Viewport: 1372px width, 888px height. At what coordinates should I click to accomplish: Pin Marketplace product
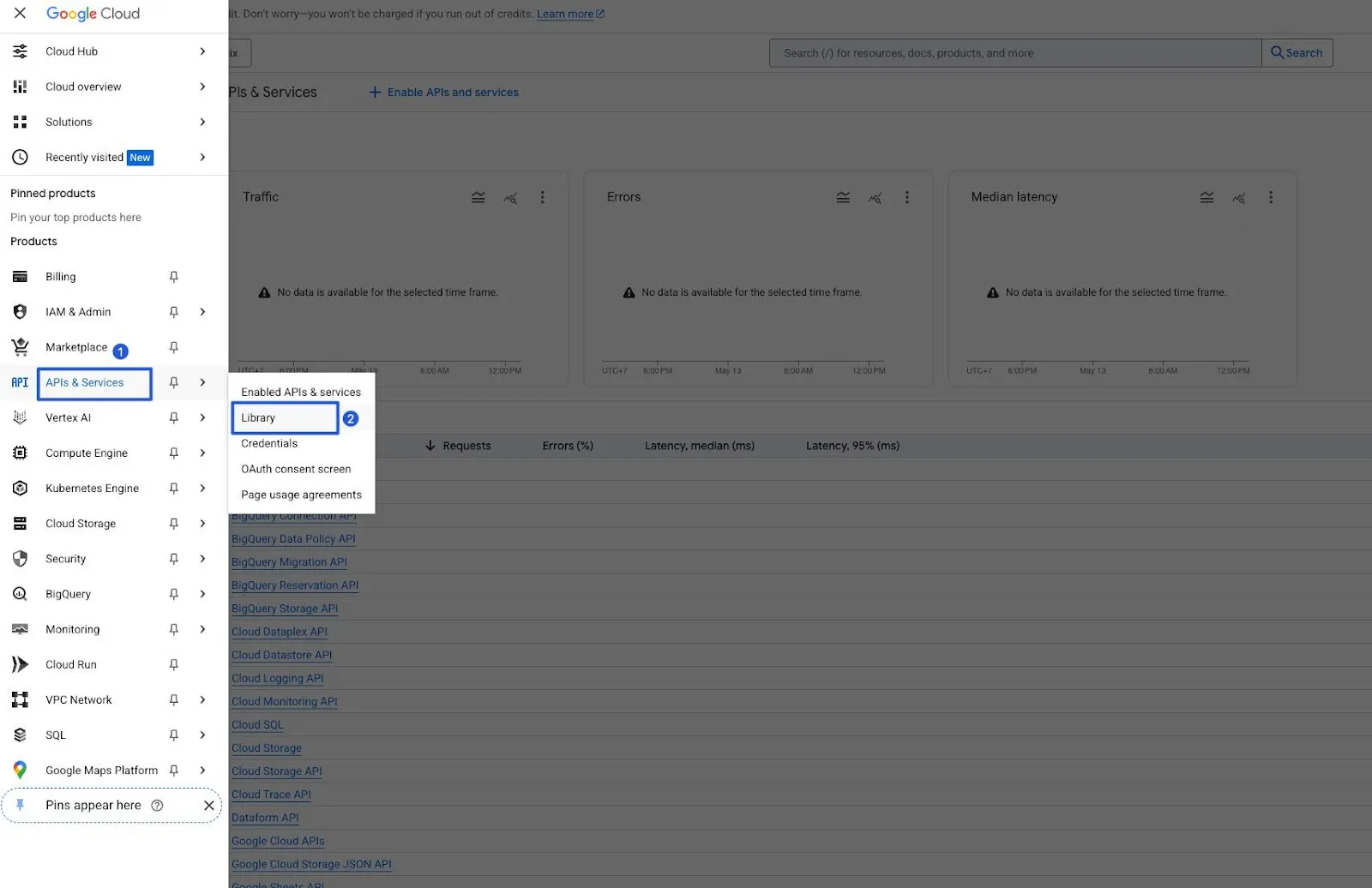click(x=173, y=347)
